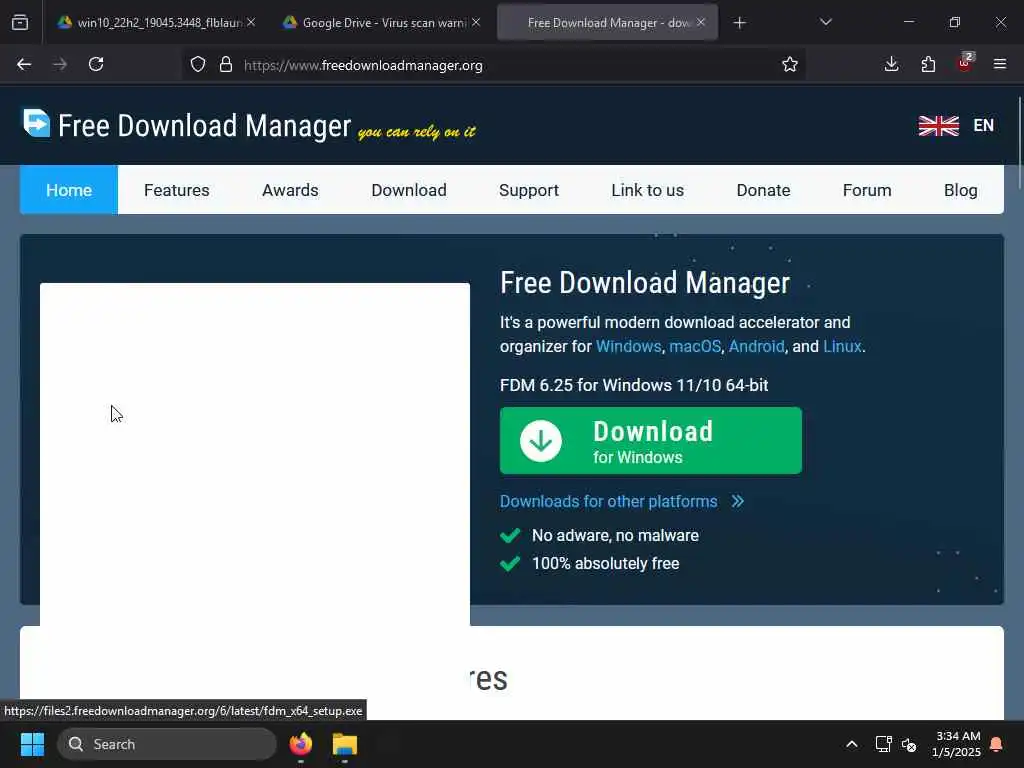Click the Linux platform link
The image size is (1024, 768).
(842, 346)
